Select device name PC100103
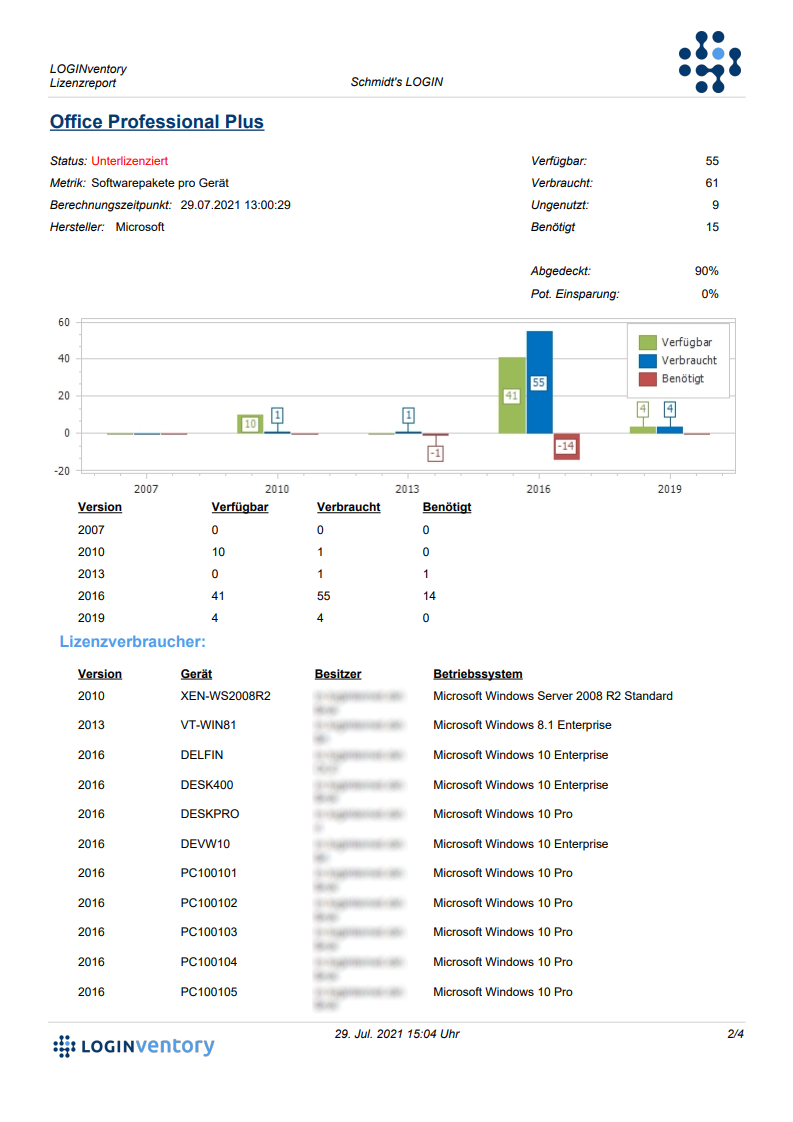Viewport: 793px width, 1122px height. pos(209,932)
